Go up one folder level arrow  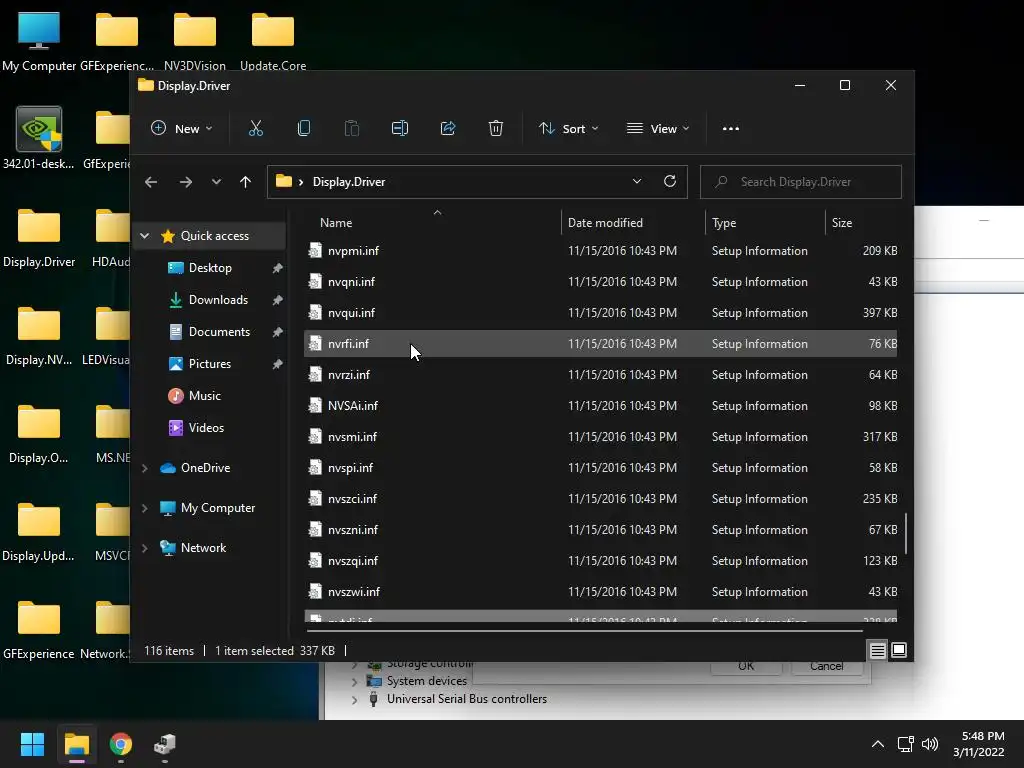pyautogui.click(x=245, y=182)
